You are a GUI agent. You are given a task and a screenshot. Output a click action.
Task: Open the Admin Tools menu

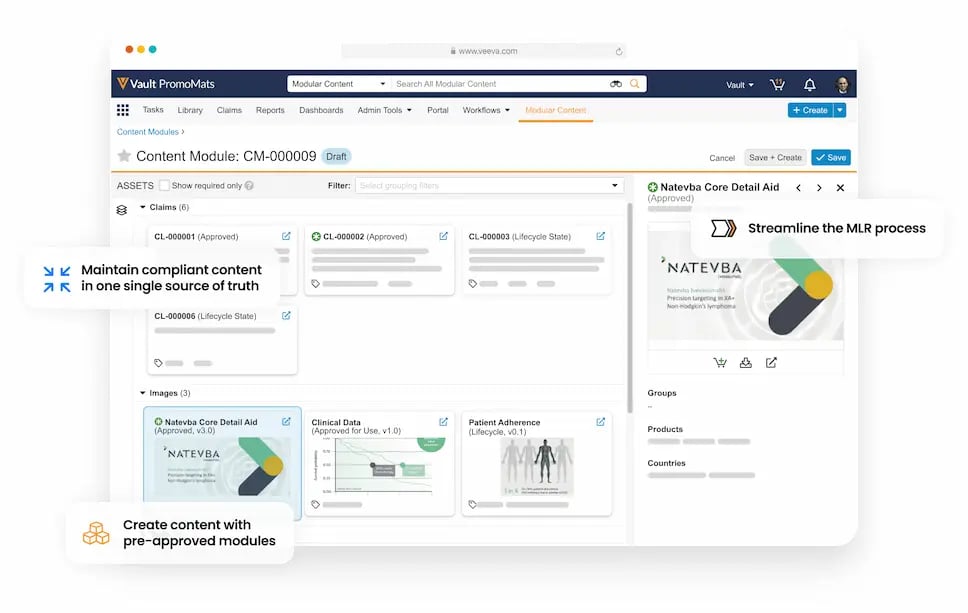click(384, 110)
